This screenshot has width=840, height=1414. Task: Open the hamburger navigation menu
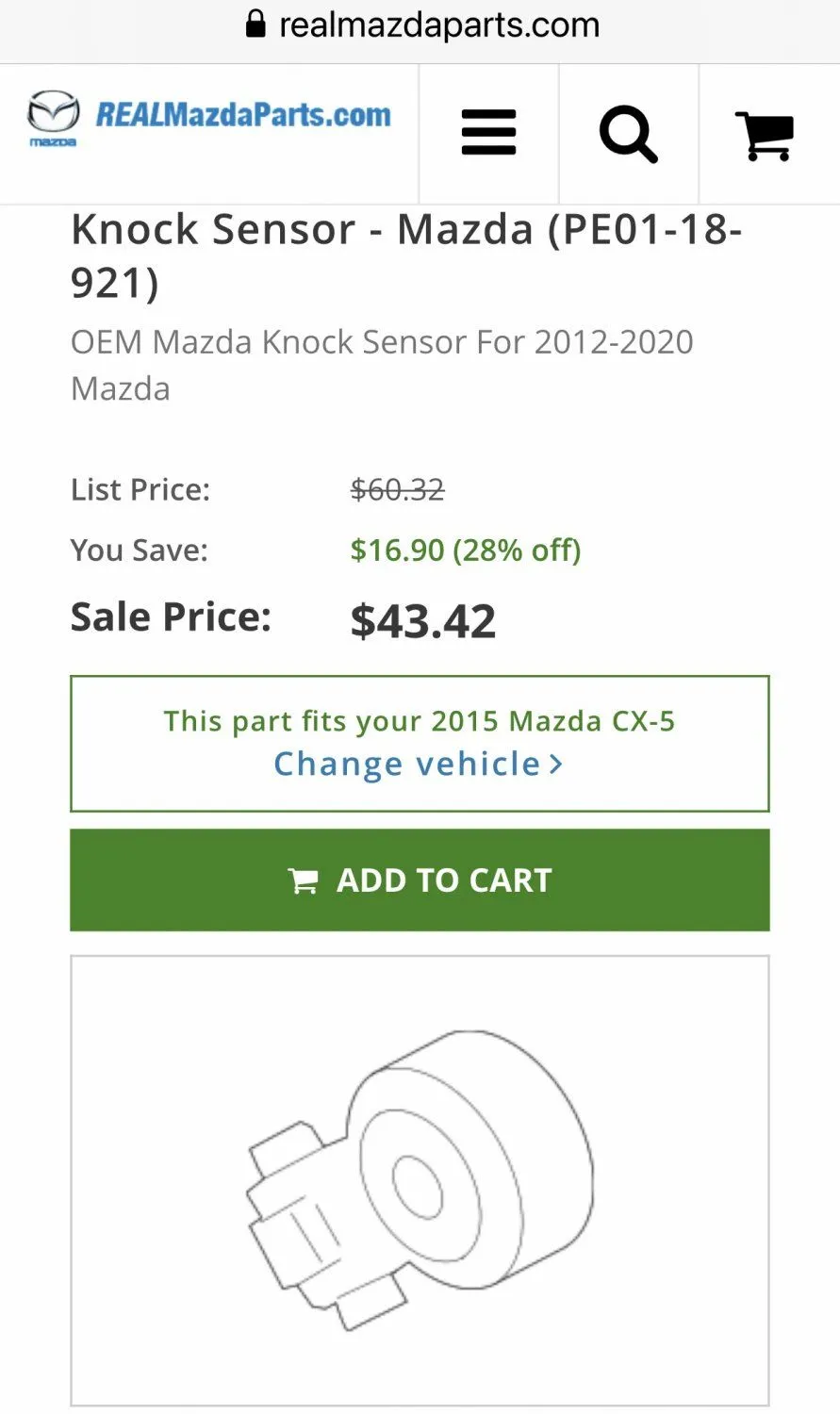[x=488, y=133]
